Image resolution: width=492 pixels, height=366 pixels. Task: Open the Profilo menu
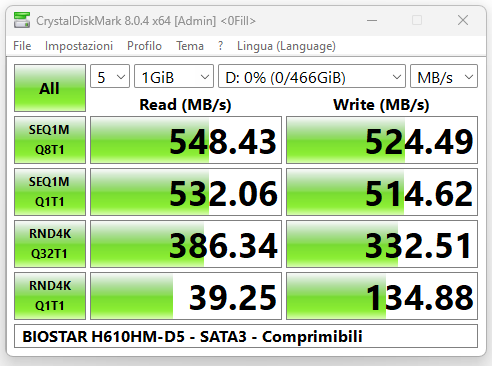point(144,46)
